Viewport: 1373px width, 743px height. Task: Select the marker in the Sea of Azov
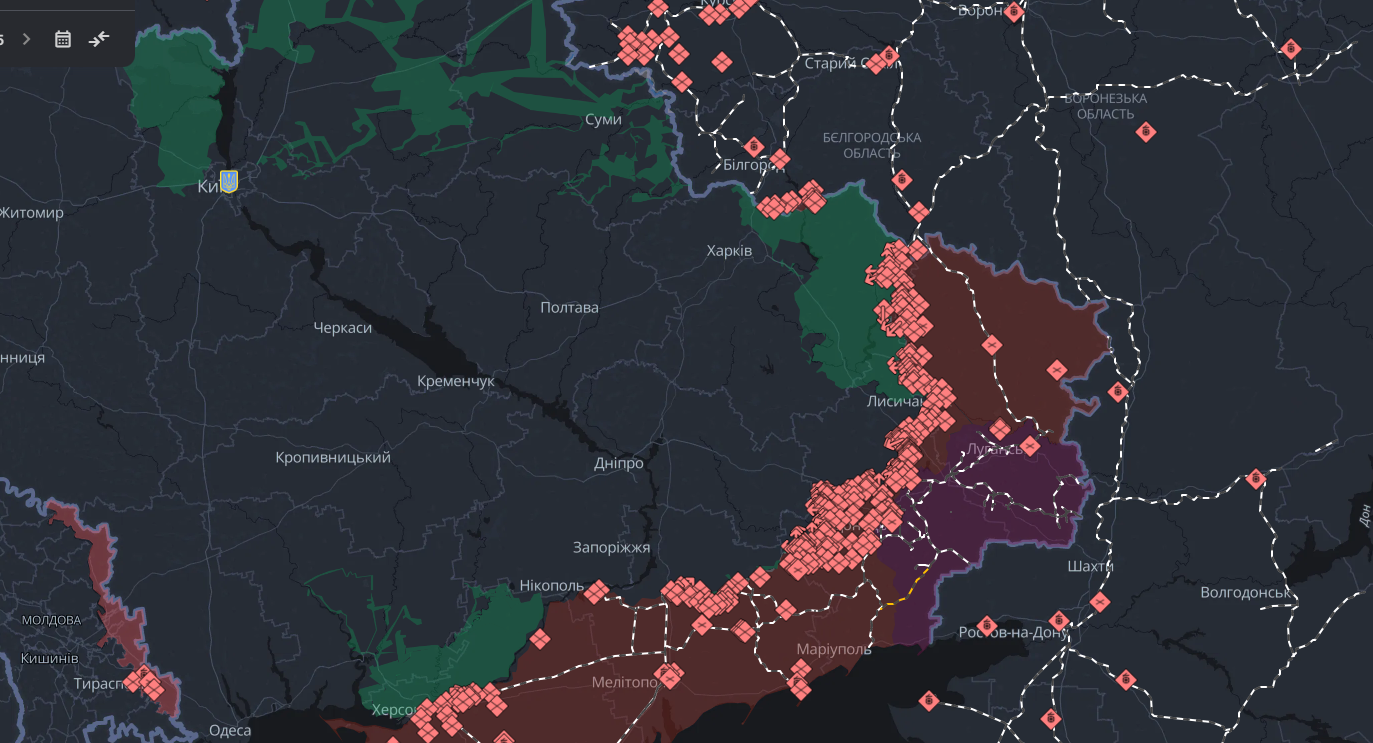(x=929, y=700)
